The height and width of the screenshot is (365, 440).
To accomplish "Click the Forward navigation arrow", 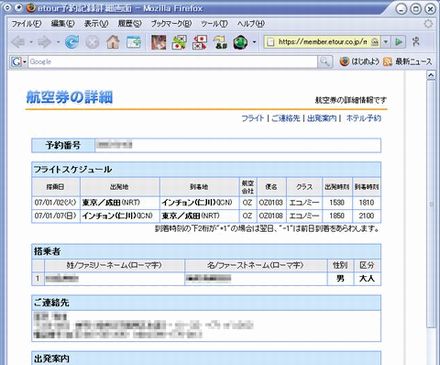I will [45, 42].
